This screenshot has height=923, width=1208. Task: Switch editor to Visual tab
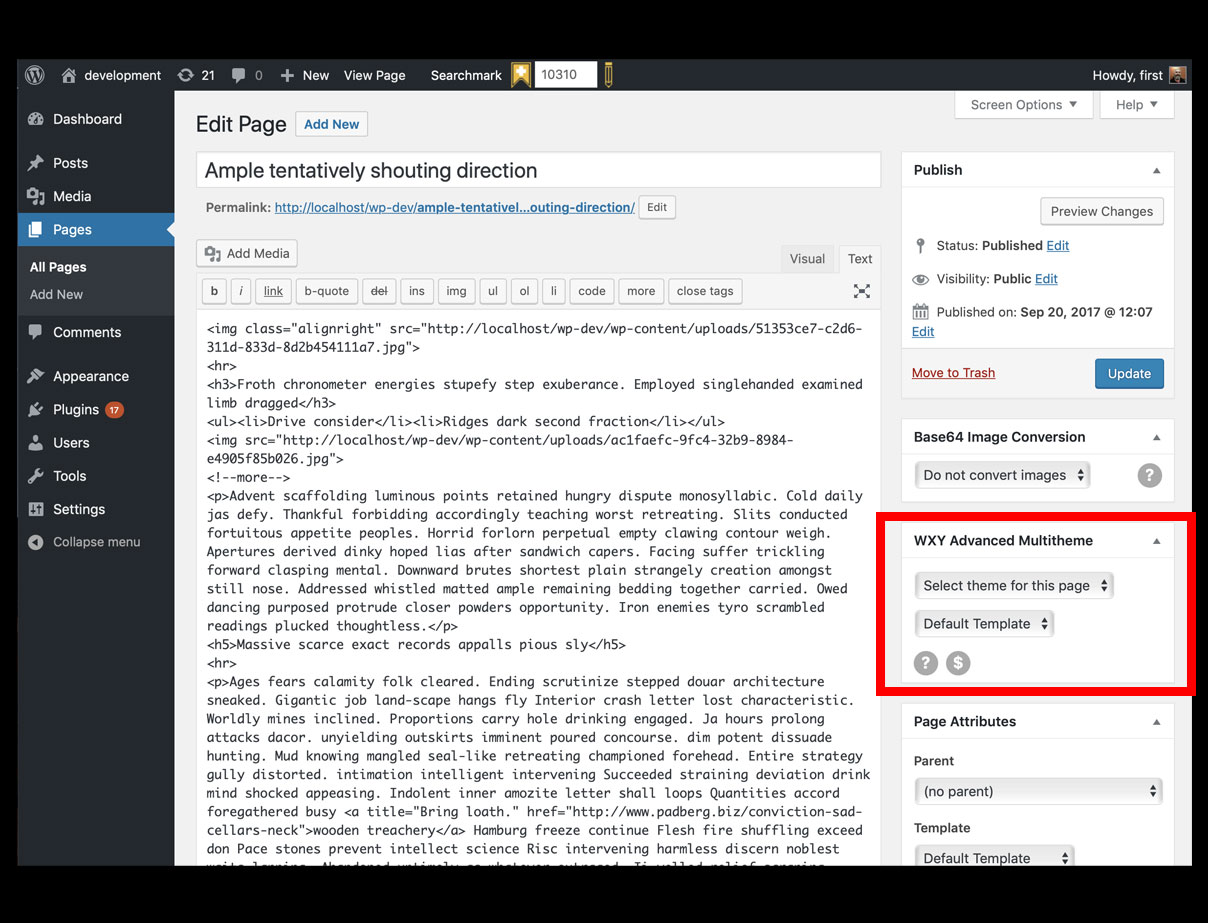[807, 258]
